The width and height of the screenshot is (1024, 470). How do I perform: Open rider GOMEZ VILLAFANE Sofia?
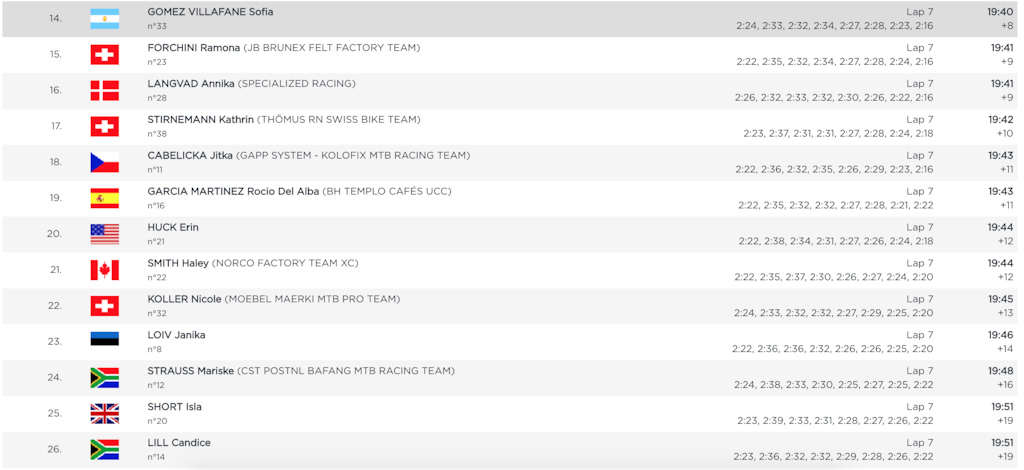coord(210,12)
